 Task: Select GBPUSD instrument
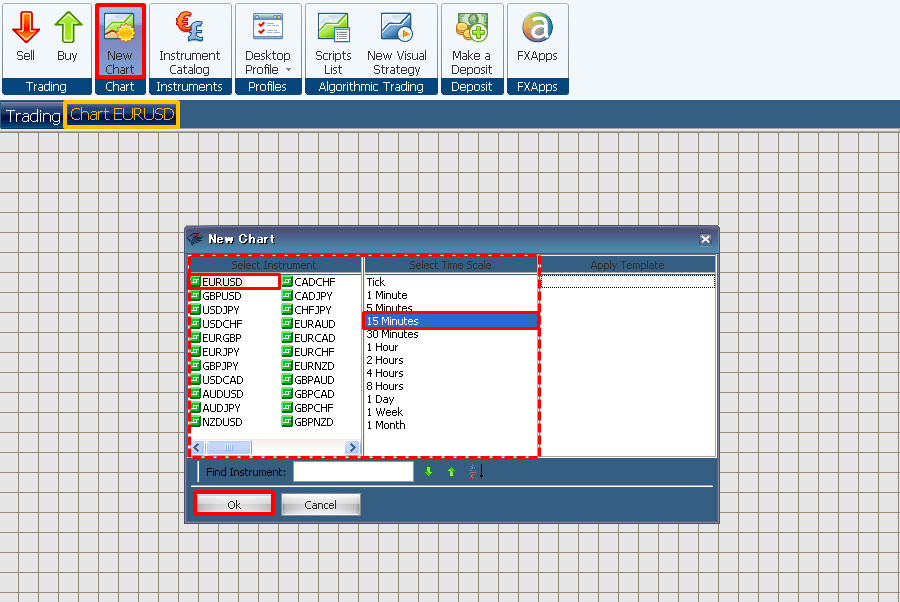[215, 296]
